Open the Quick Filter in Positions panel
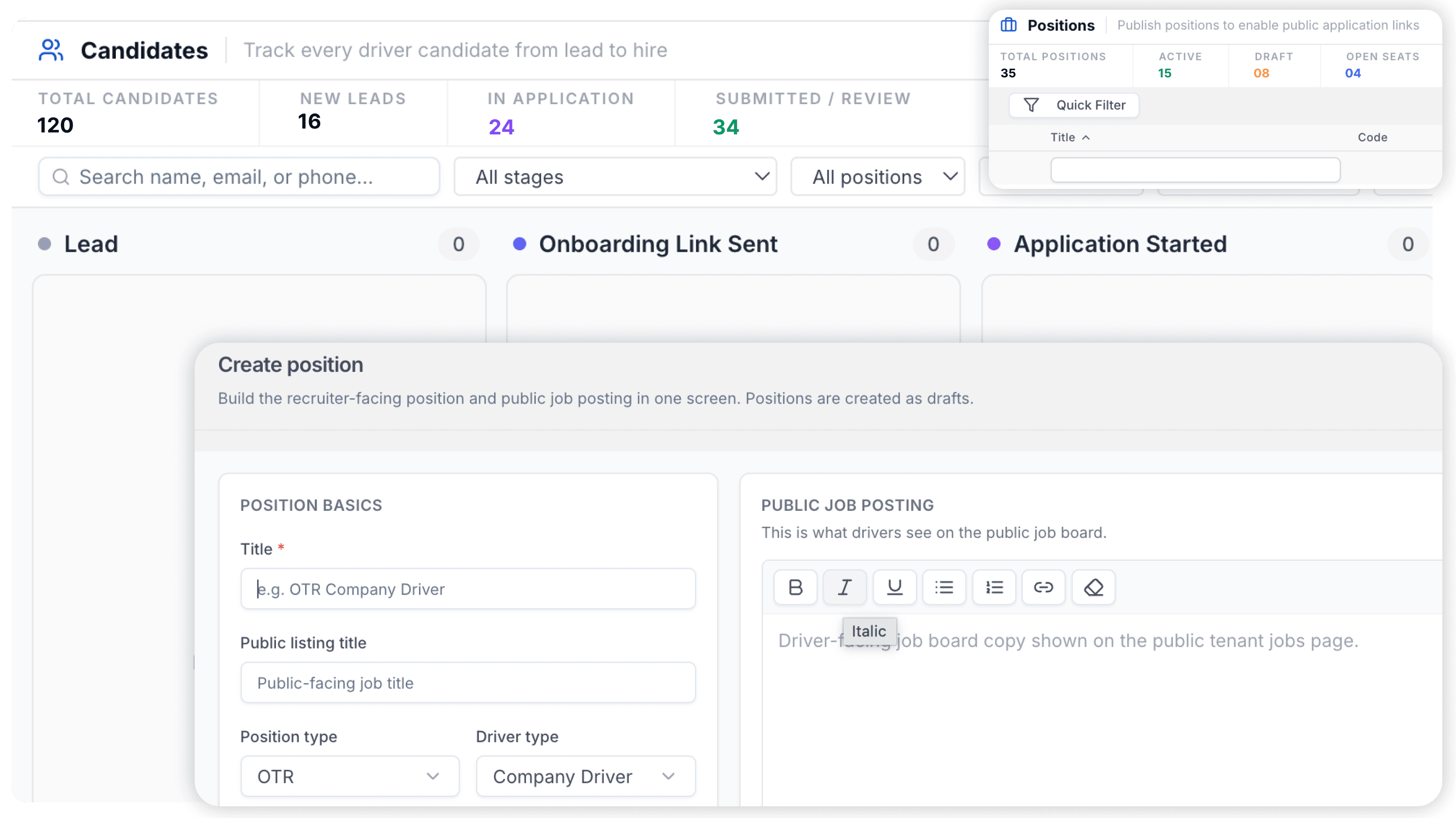The width and height of the screenshot is (1456, 818). 1074,105
